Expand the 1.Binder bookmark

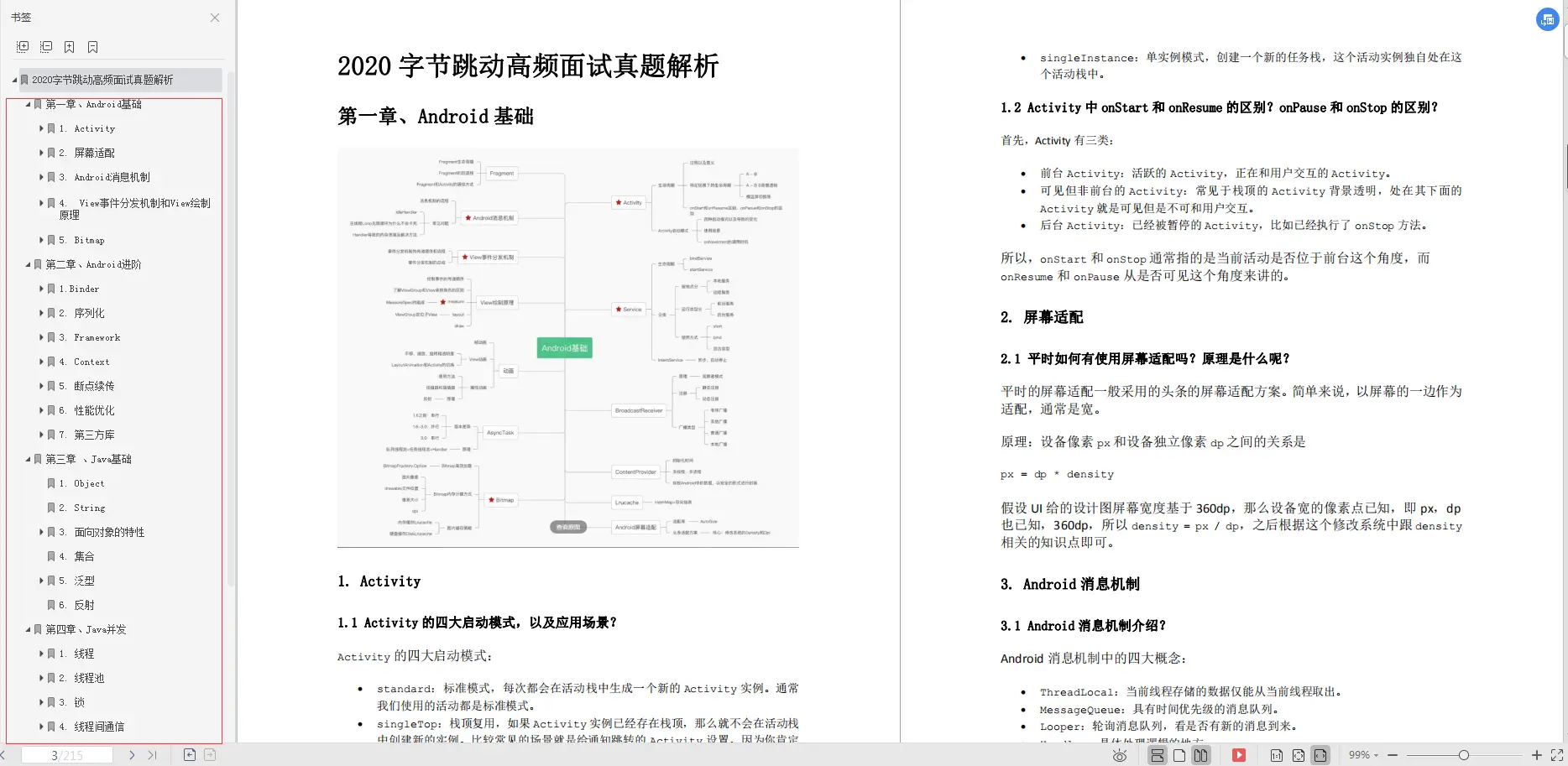[41, 289]
